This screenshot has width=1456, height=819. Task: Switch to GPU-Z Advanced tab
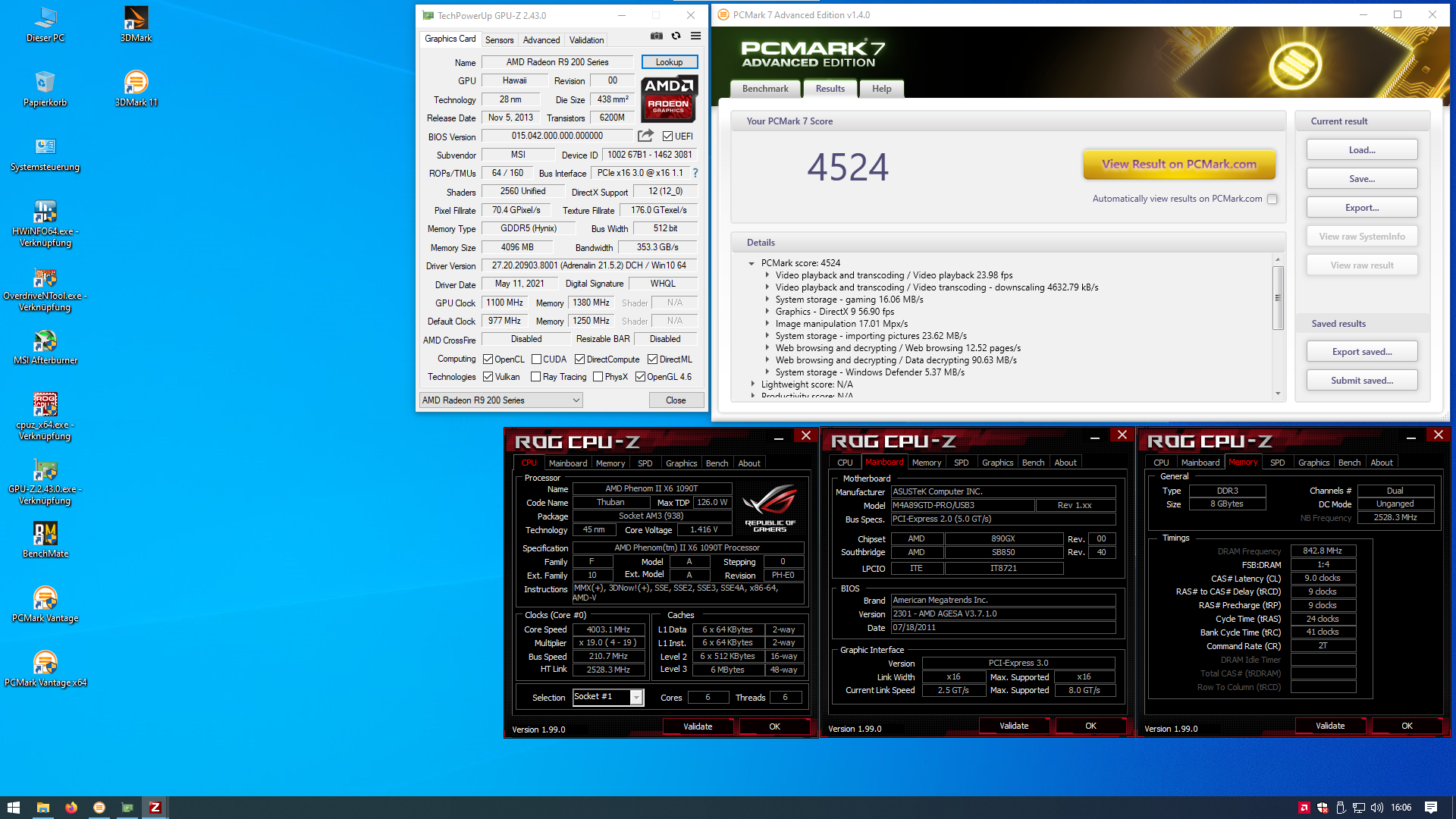541,40
